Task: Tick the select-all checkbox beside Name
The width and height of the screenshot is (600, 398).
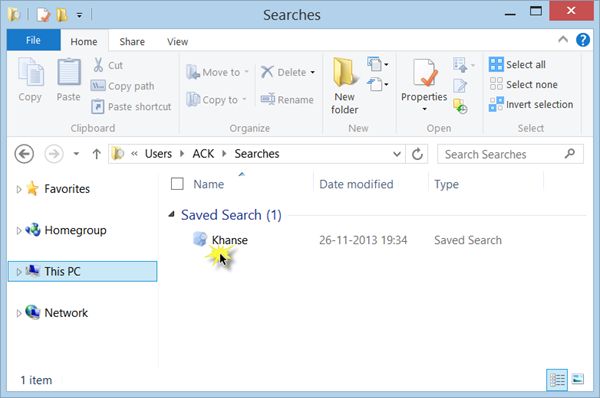Action: (177, 184)
